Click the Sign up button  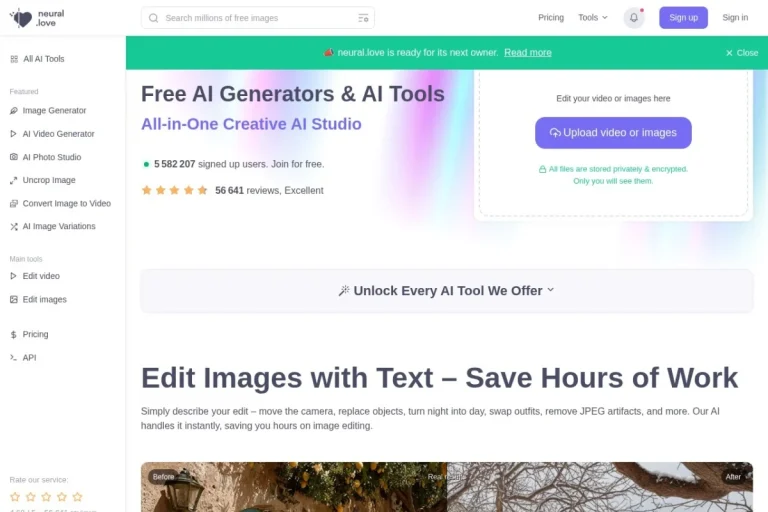pos(683,18)
